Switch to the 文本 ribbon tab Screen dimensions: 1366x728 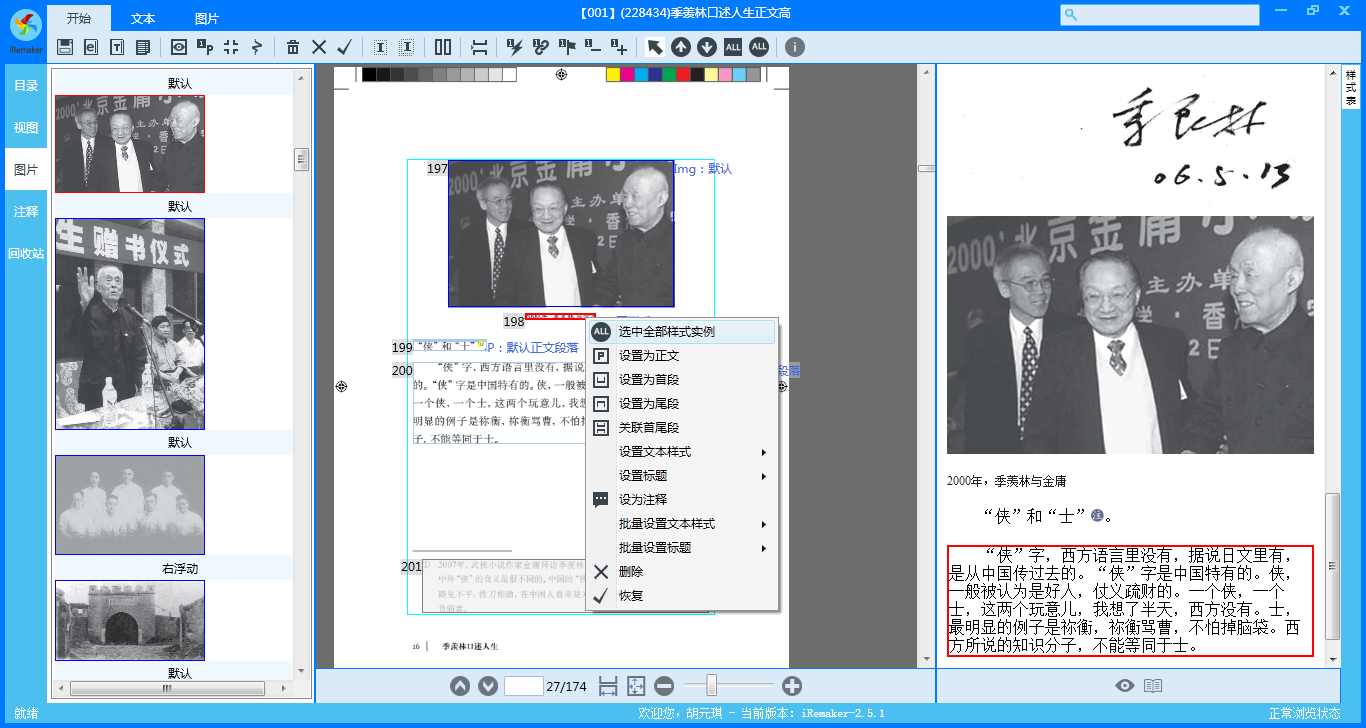[x=143, y=18]
